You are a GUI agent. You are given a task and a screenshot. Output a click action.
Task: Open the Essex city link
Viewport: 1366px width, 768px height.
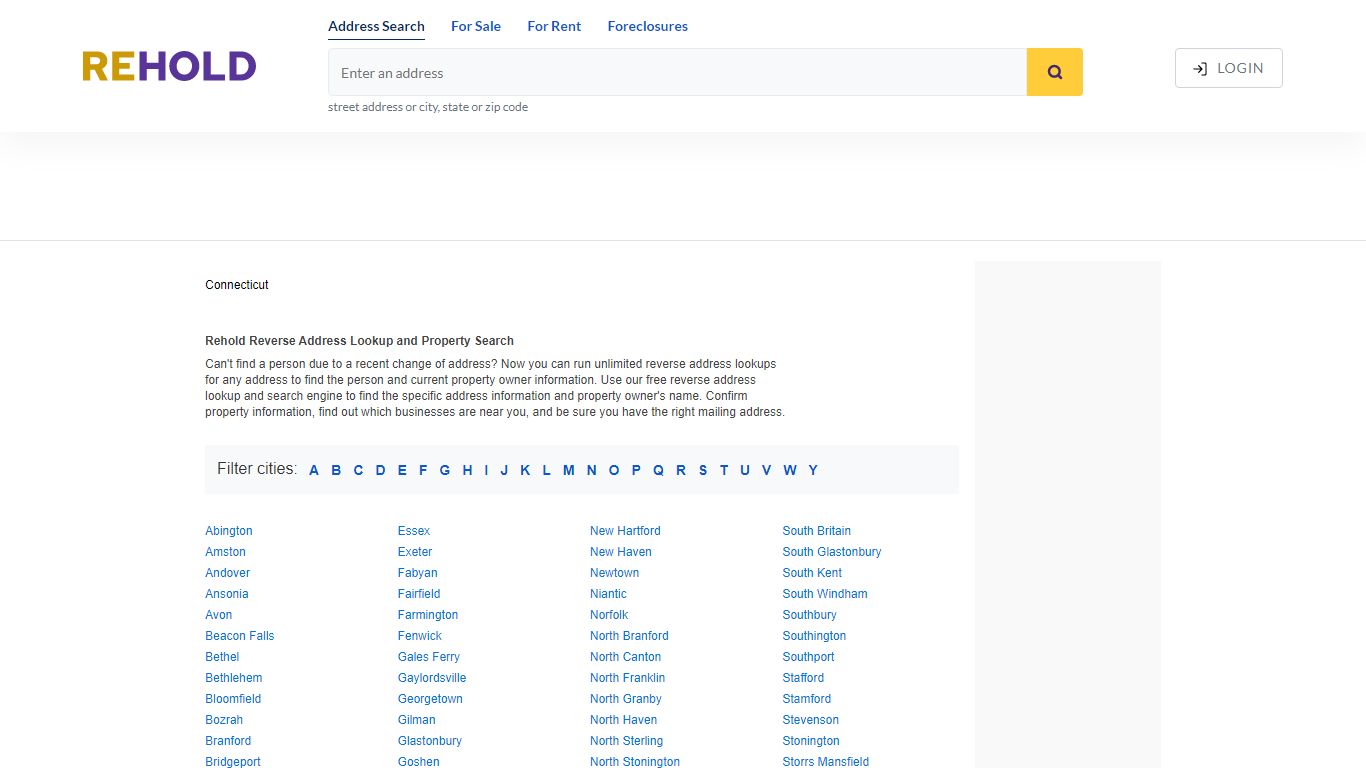point(414,531)
